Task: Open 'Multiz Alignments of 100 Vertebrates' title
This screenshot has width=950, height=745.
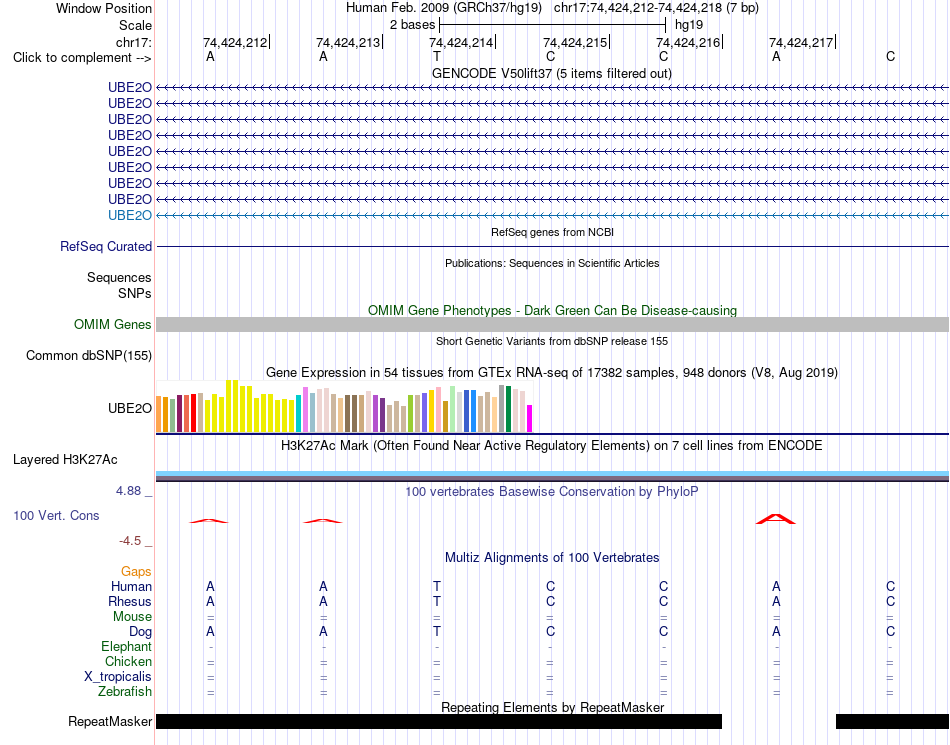Action: coord(552,557)
